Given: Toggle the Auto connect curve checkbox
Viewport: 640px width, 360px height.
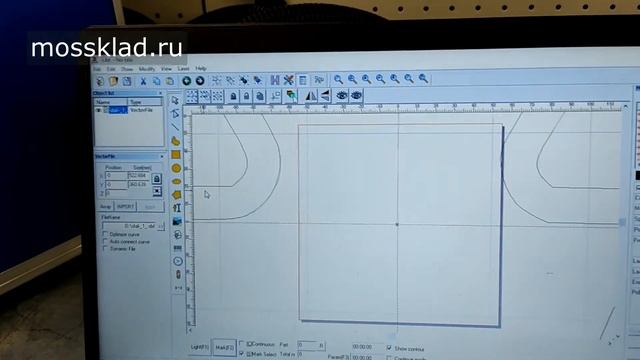Looking at the screenshot, I should tap(105, 241).
